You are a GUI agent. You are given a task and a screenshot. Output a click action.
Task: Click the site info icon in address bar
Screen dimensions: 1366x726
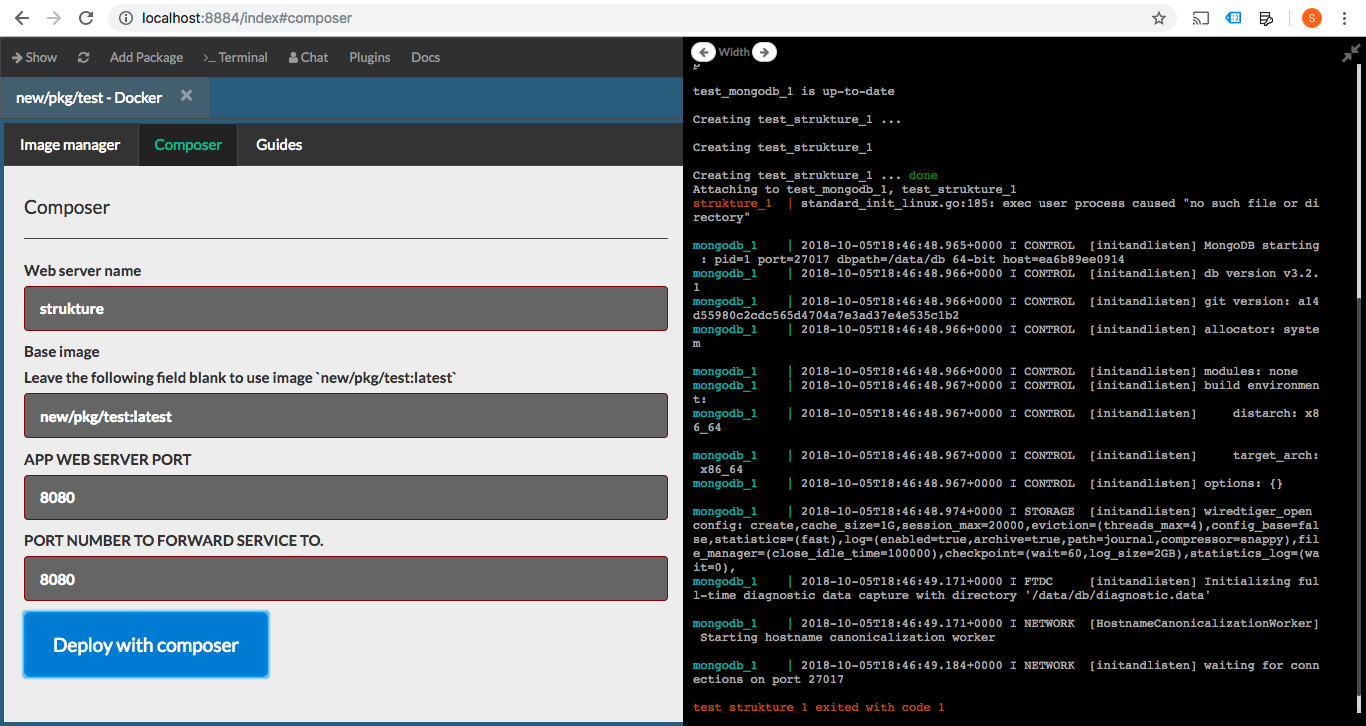click(x=124, y=18)
